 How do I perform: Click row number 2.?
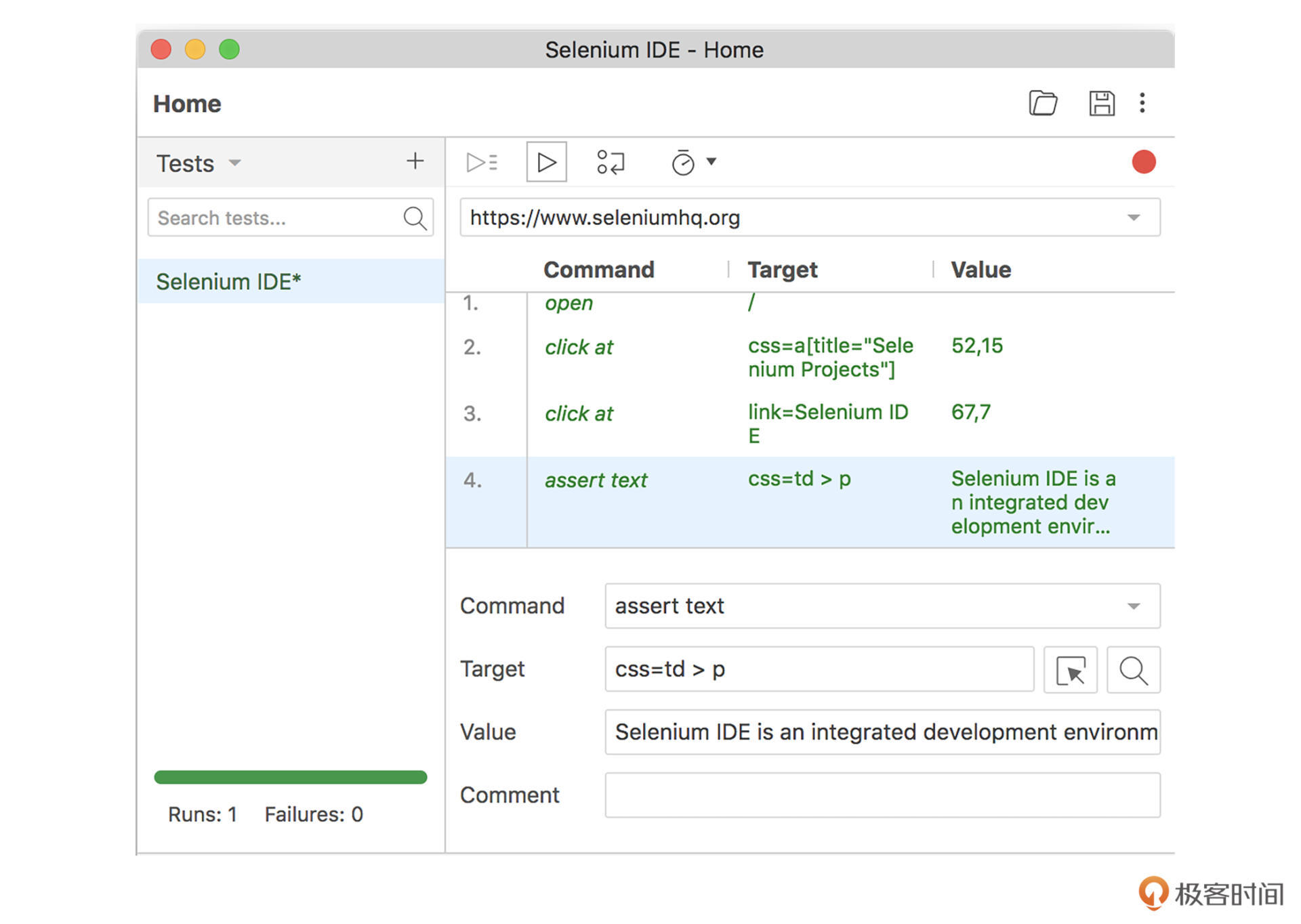(472, 347)
